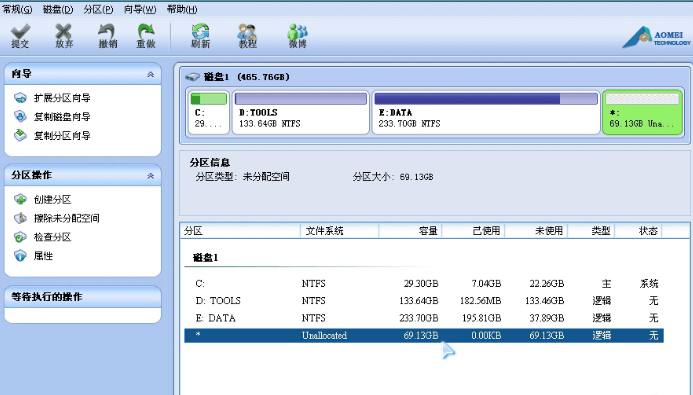Click the D:TOOLS usage bar
This screenshot has width=693, height=395.
[x=301, y=99]
